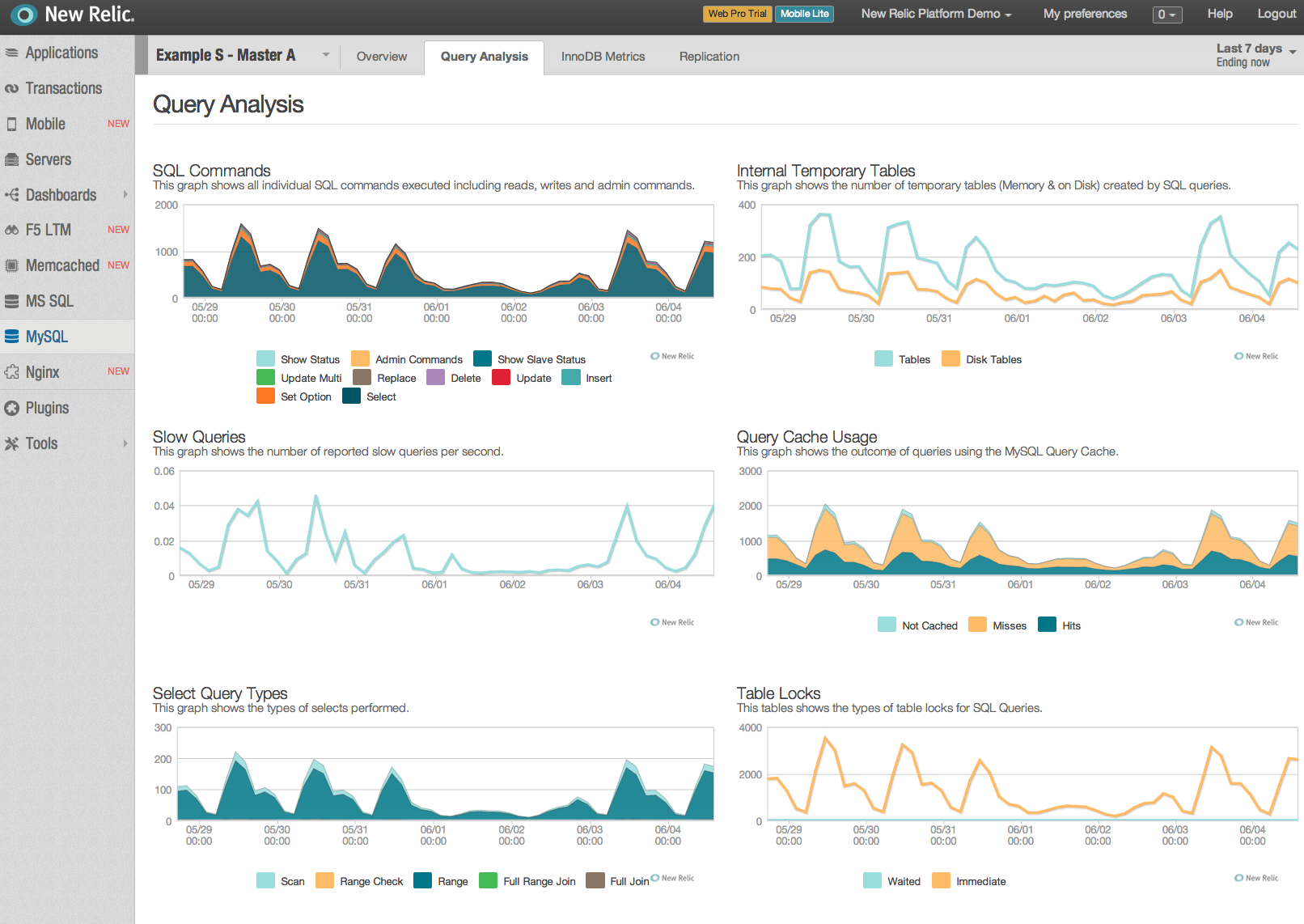
Task: Toggle Replace legend swatch
Action: click(x=362, y=377)
